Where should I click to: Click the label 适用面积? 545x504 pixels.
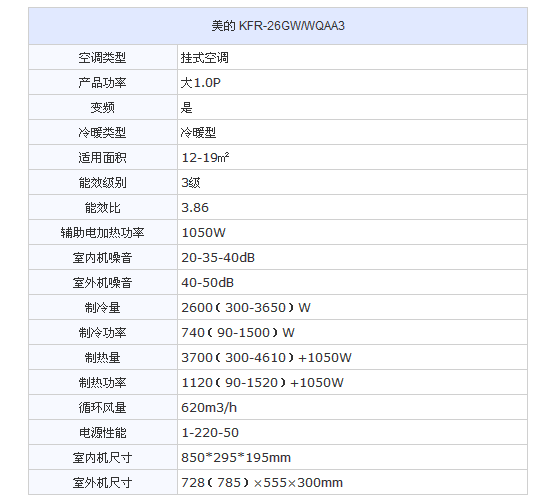pyautogui.click(x=102, y=158)
